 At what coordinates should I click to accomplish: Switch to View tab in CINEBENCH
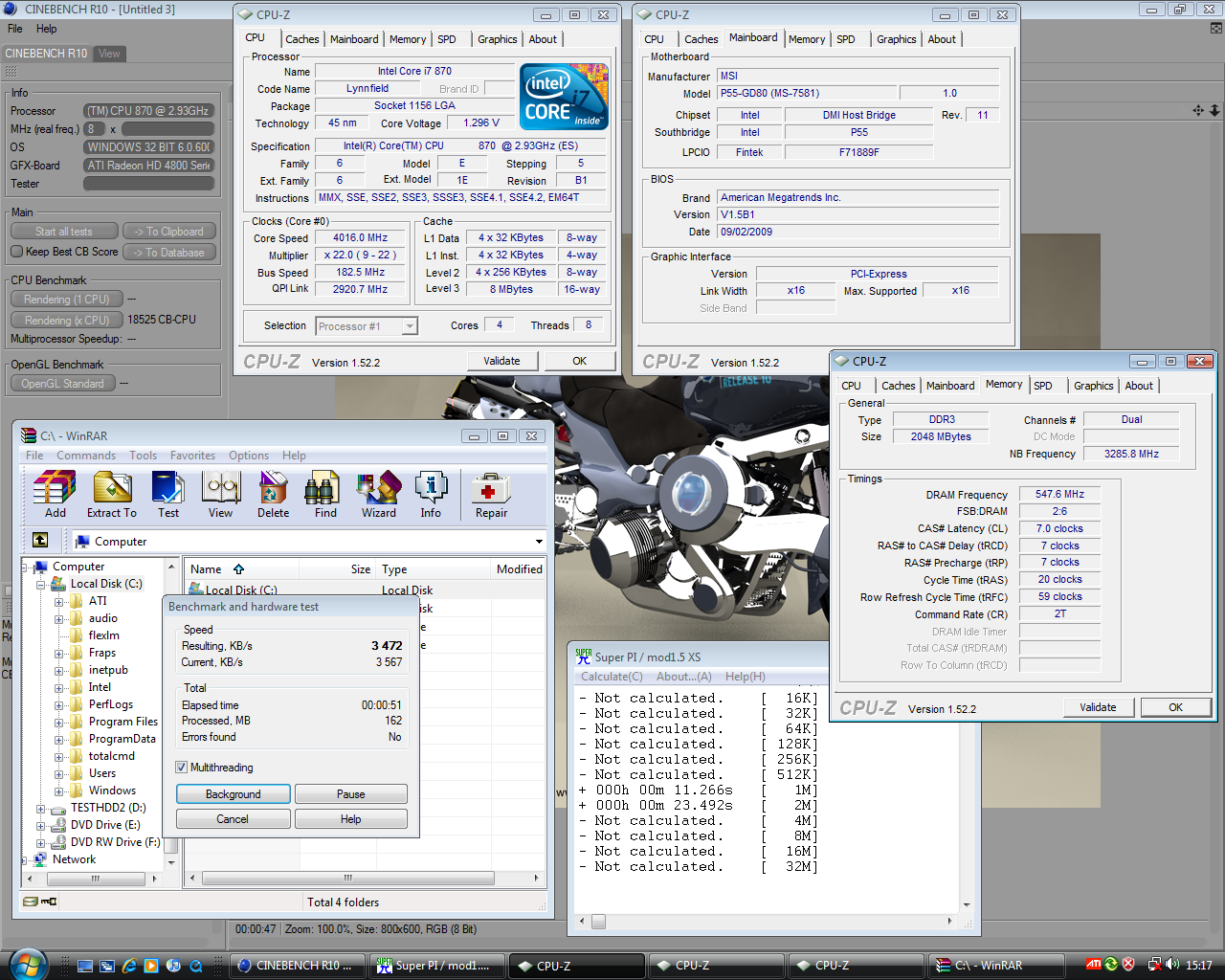pyautogui.click(x=109, y=54)
